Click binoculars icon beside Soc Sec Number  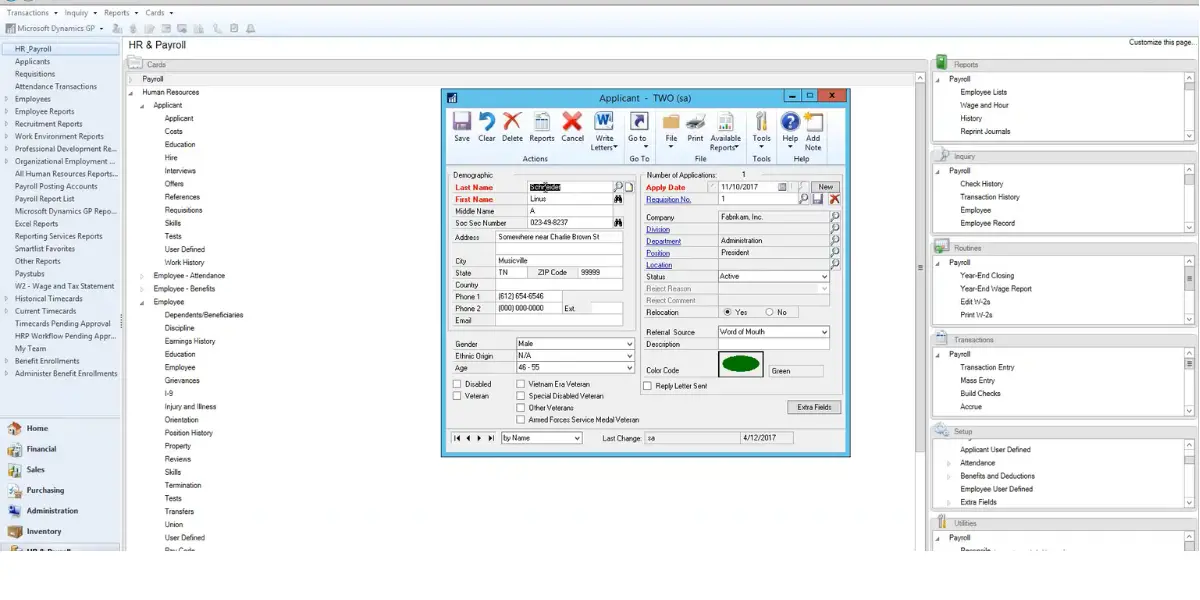[x=618, y=223]
